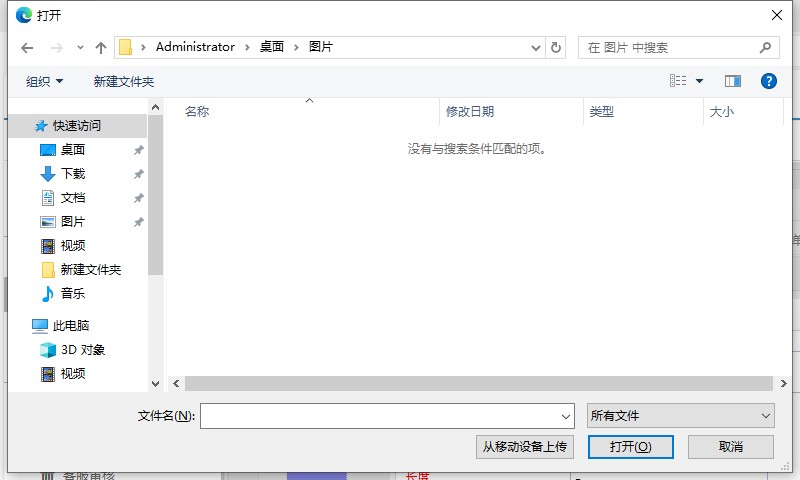
Task: Open 3D 对象 under 此电脑
Action: (x=83, y=350)
